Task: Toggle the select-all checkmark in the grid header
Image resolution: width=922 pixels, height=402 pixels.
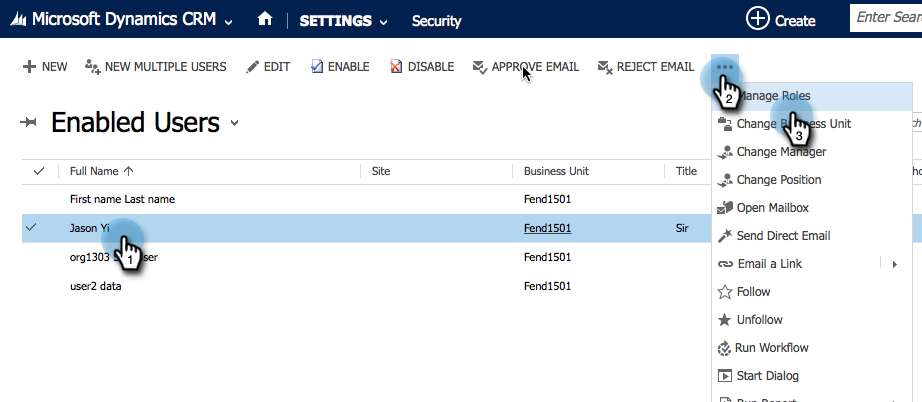Action: tap(39, 171)
